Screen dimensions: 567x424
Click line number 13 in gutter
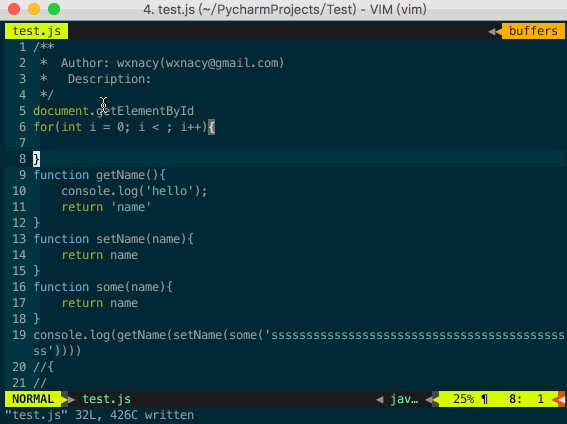point(19,239)
